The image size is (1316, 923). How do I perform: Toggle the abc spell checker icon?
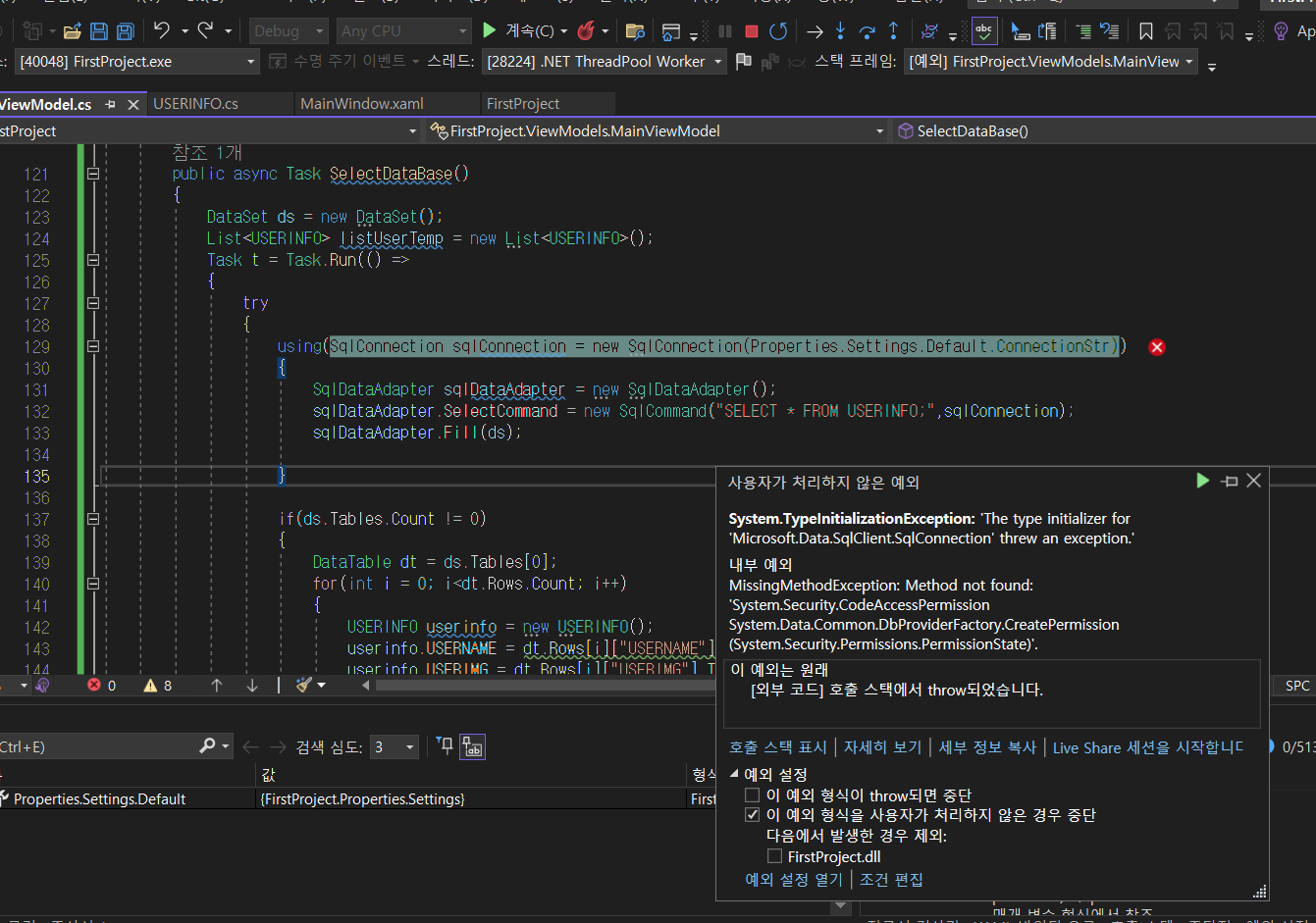[x=983, y=31]
